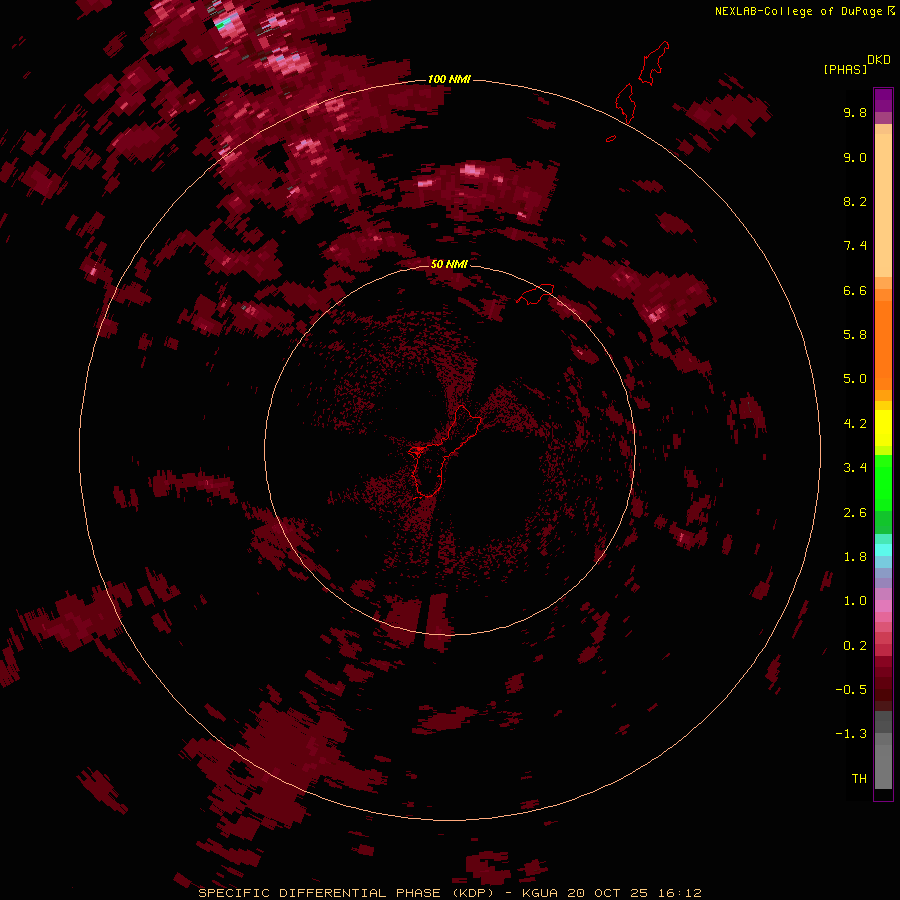Click the Specific Differential Phase (KDP) title text
The height and width of the screenshot is (900, 900).
pyautogui.click(x=347, y=893)
